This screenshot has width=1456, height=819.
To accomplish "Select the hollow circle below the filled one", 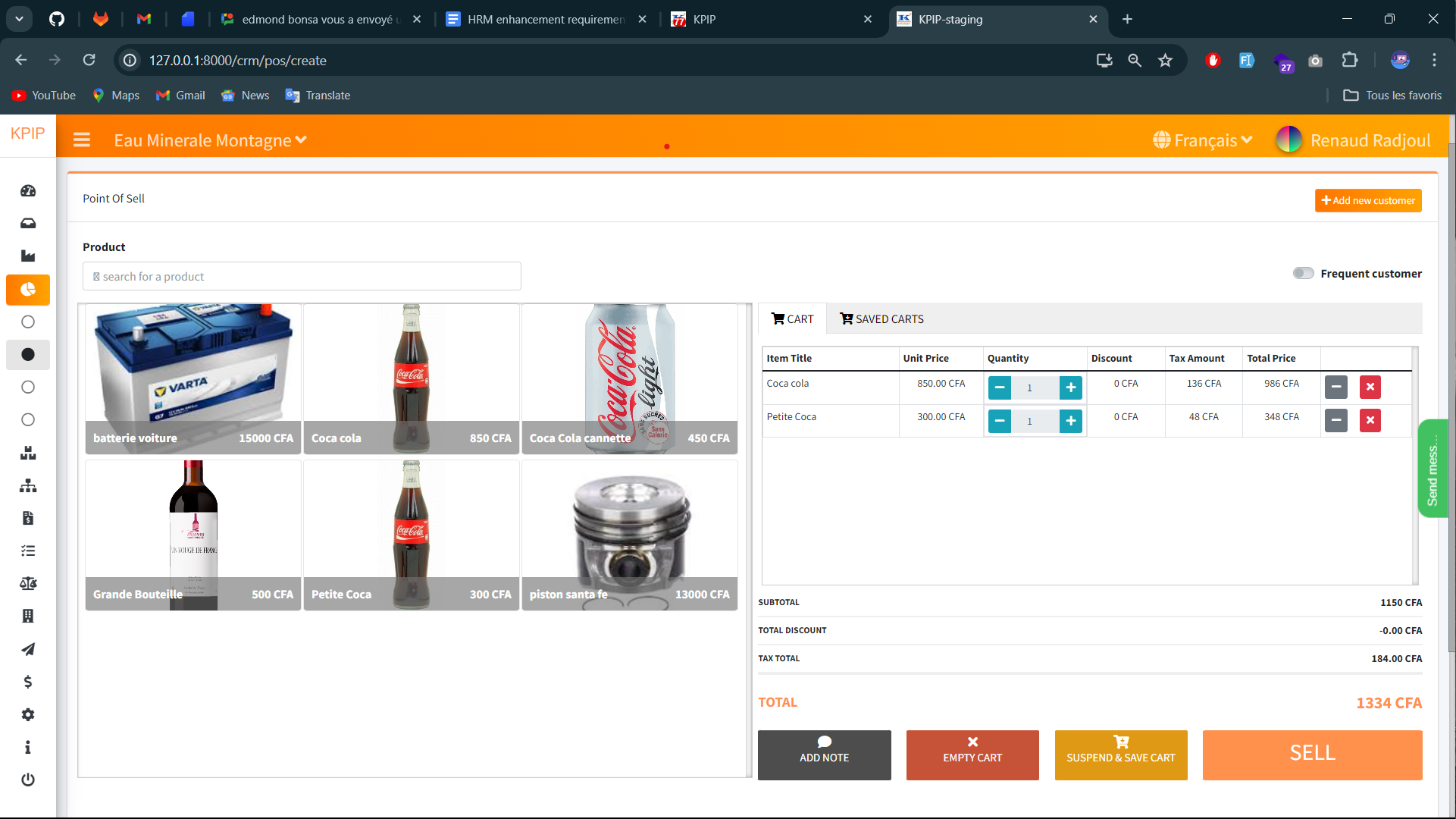I will tap(28, 387).
